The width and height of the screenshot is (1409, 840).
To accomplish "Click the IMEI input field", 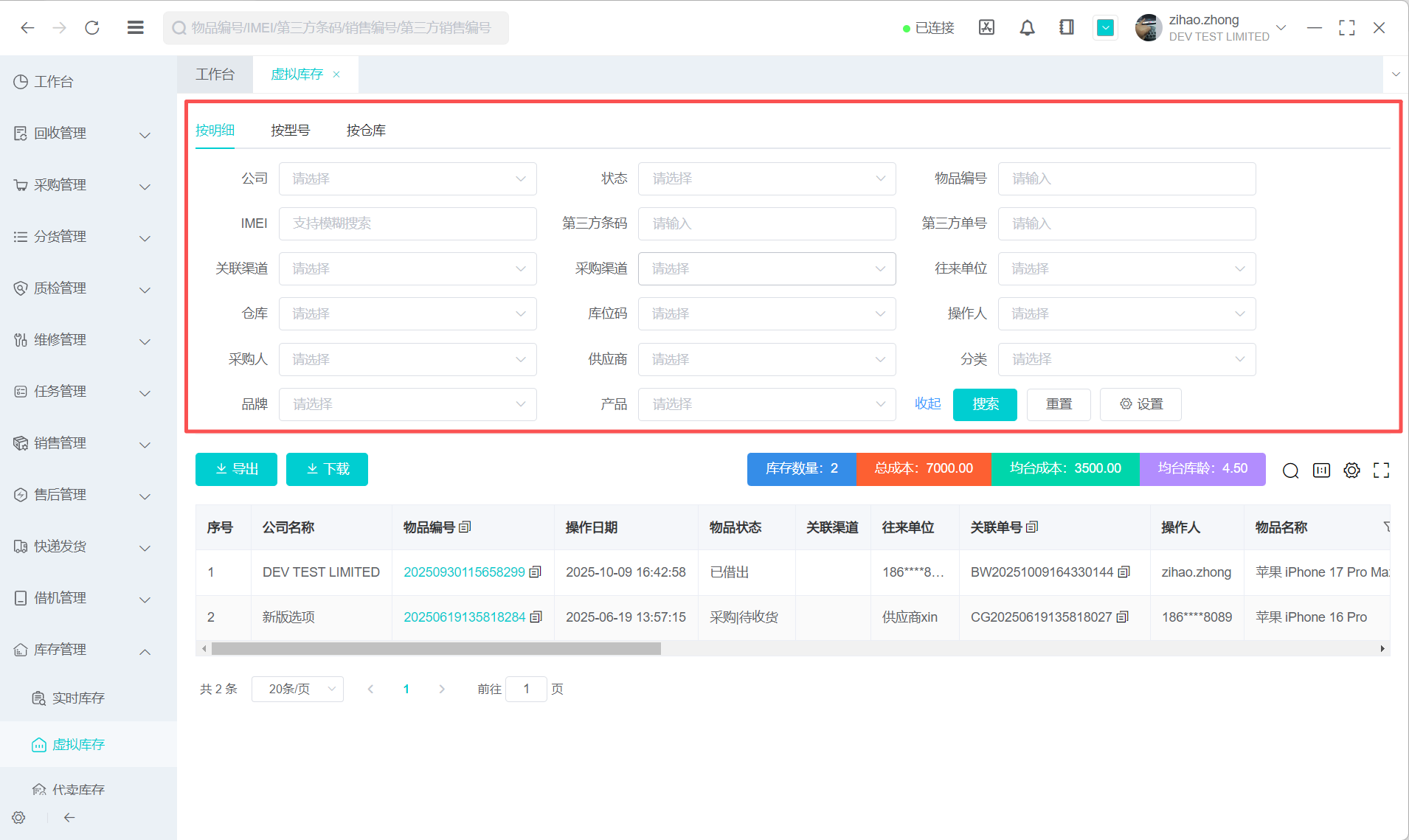I will tap(407, 224).
